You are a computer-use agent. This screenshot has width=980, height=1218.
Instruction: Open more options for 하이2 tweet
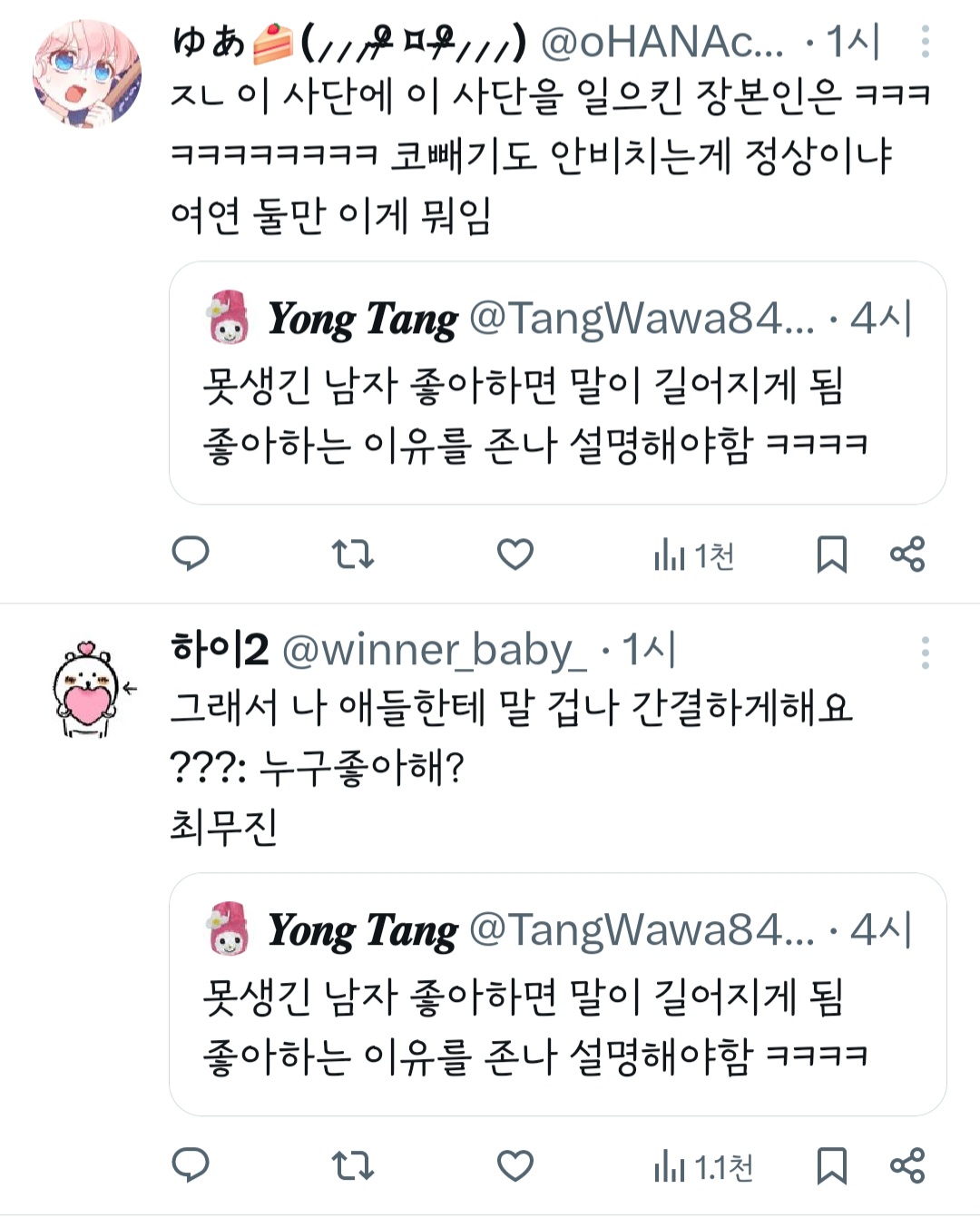[x=925, y=653]
